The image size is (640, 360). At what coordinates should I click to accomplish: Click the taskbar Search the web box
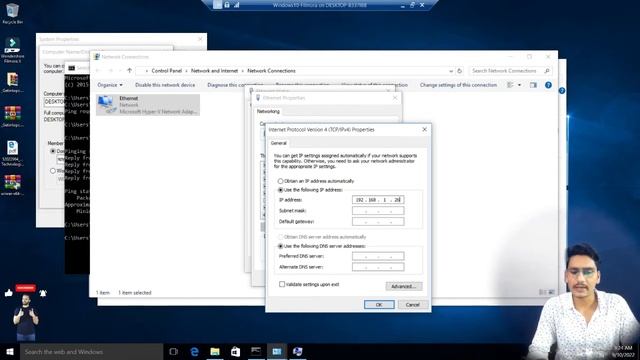[x=91, y=351]
